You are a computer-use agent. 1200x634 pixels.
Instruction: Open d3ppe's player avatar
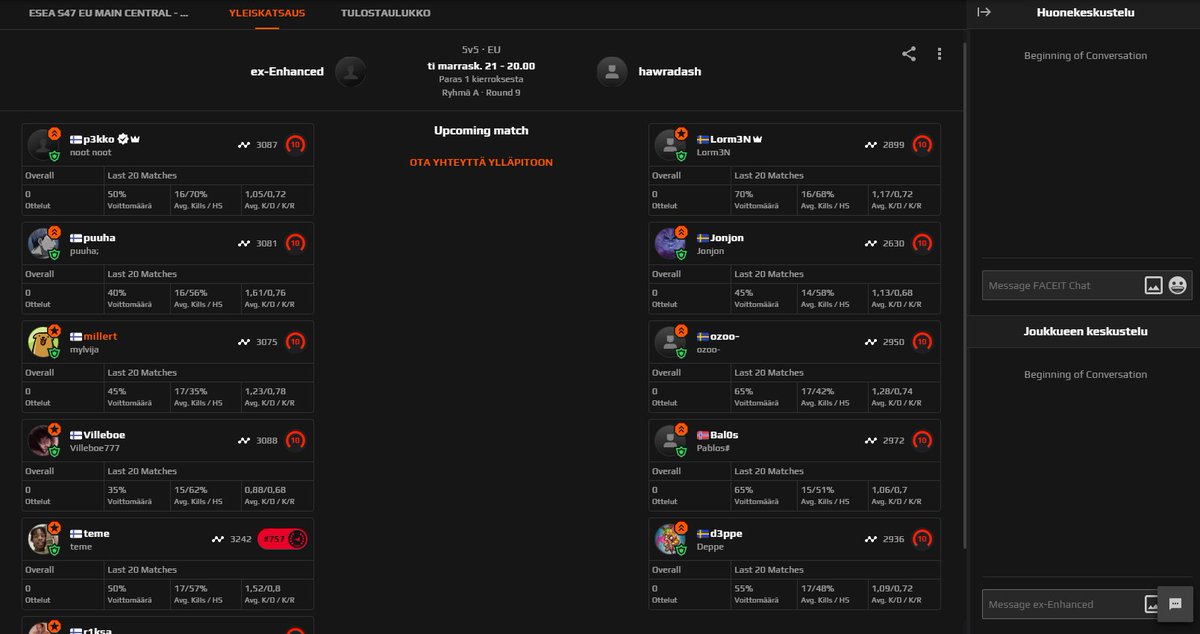[x=670, y=539]
